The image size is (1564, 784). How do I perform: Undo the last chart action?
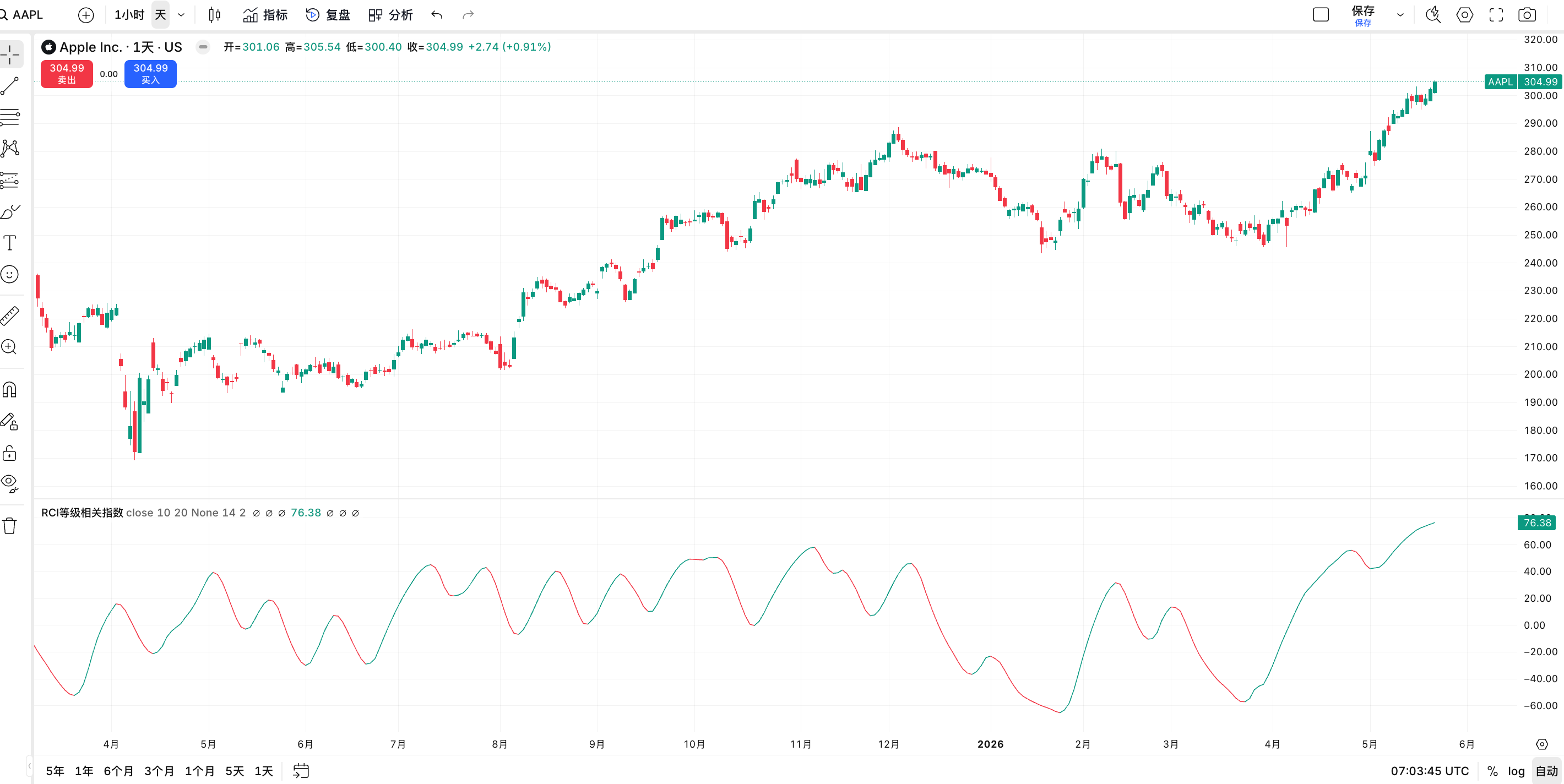(437, 15)
